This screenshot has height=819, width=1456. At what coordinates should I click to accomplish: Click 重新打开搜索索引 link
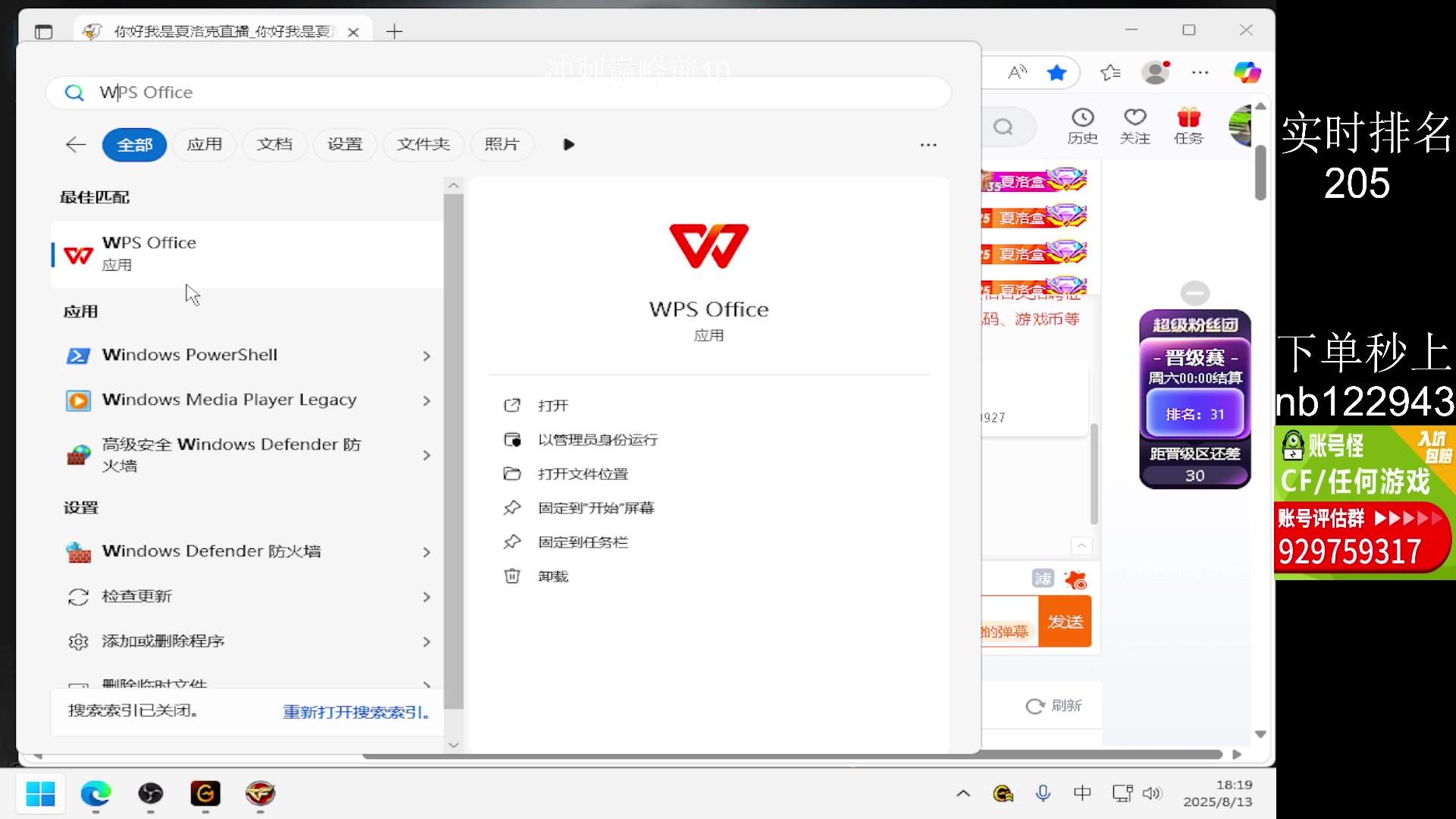[x=357, y=711]
